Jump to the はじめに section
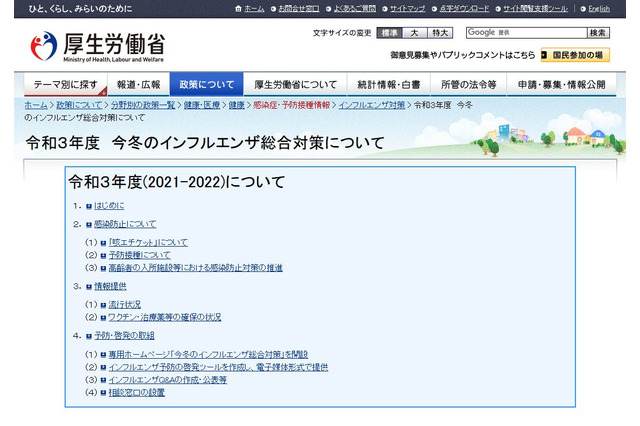Viewport: 640px width, 426px height. click(x=109, y=206)
